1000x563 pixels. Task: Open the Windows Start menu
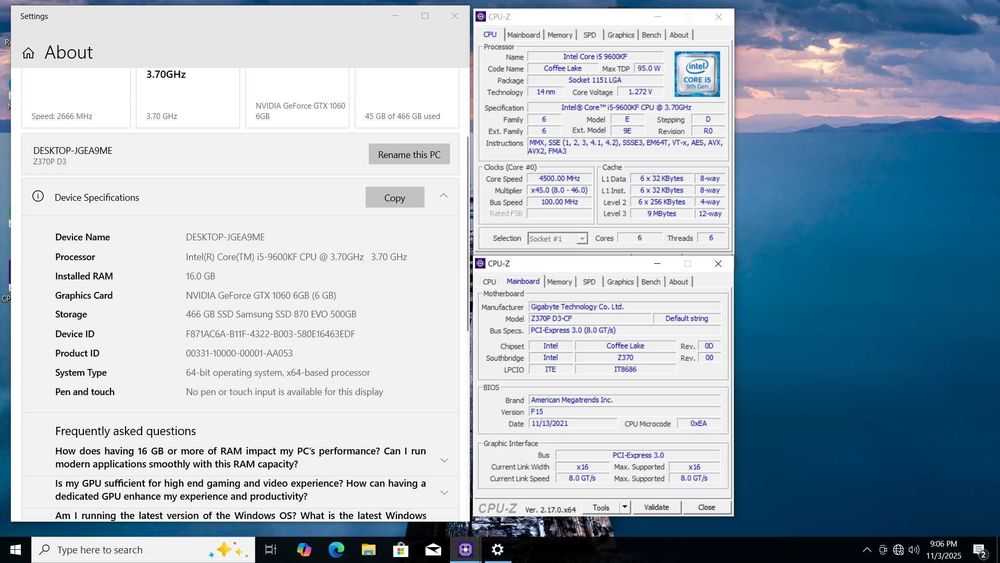click(x=15, y=550)
